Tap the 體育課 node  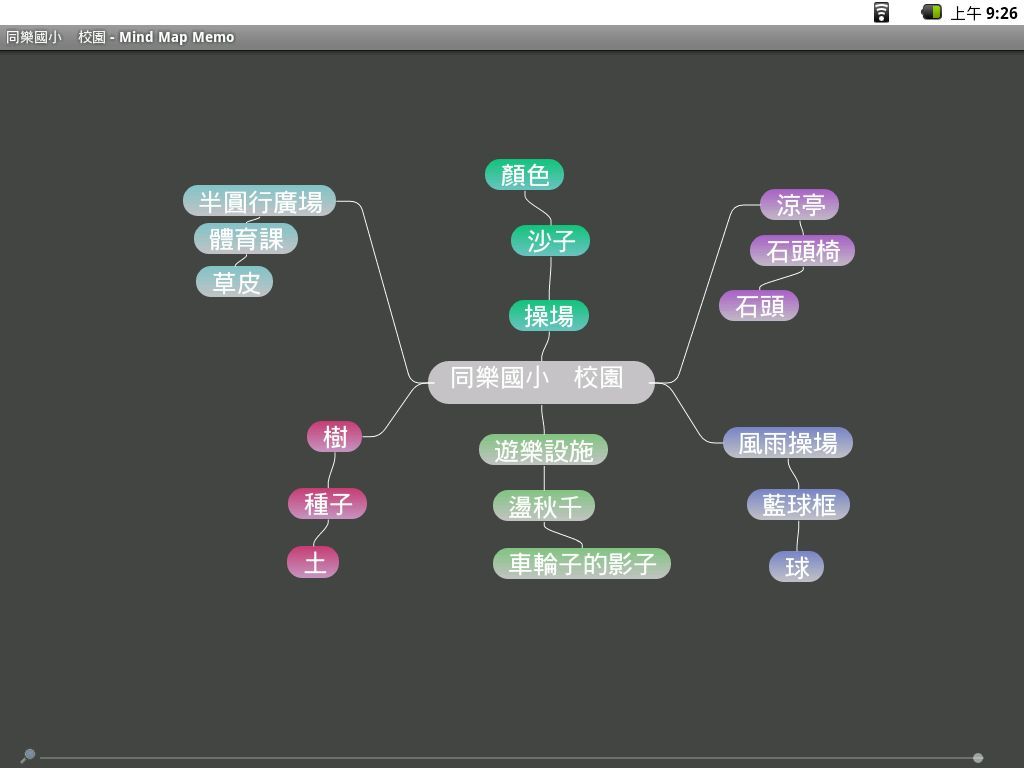coord(246,239)
